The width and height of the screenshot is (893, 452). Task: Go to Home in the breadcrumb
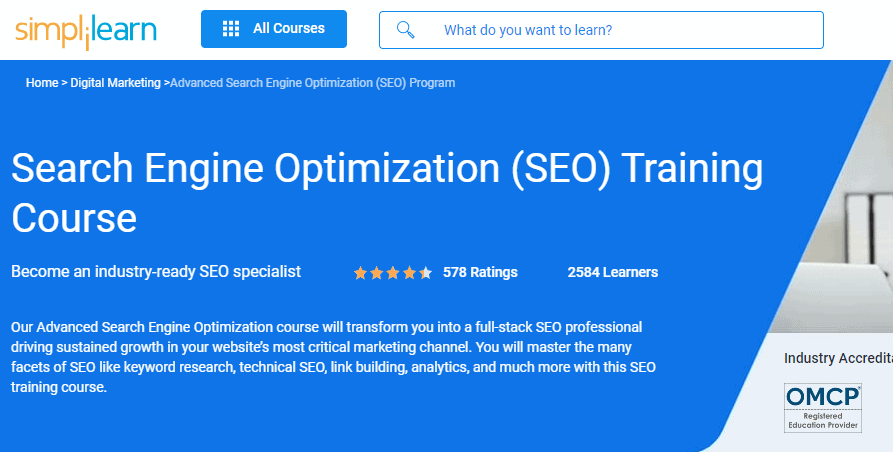(x=42, y=83)
